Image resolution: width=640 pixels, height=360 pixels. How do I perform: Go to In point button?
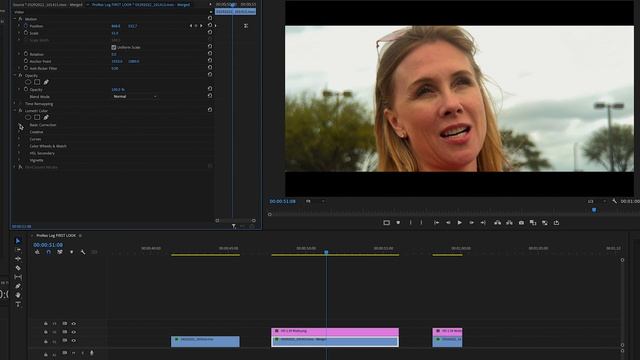(x=436, y=223)
